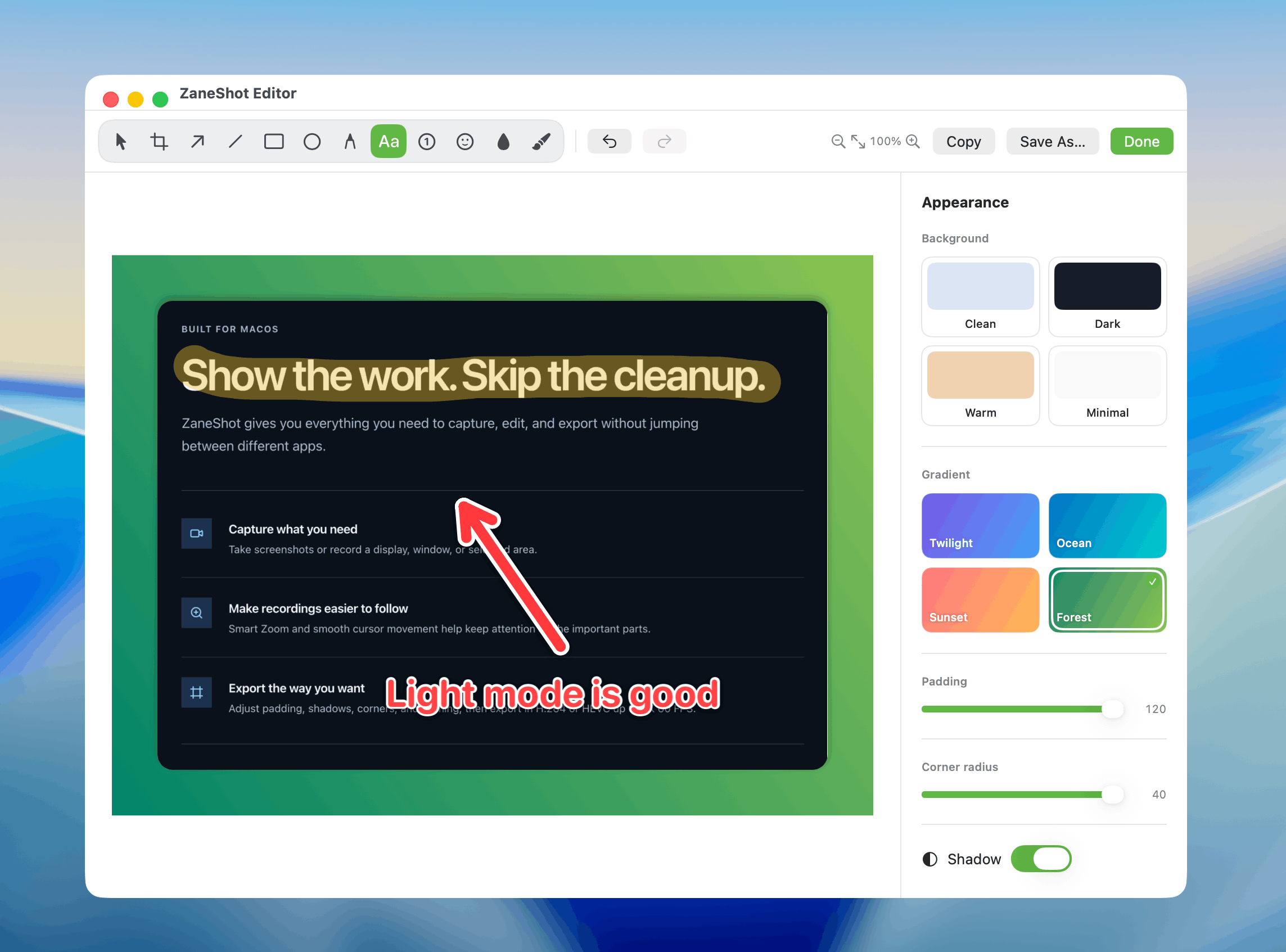Select the emoji sticker tool
Screen dimensions: 1286x952
(464, 141)
